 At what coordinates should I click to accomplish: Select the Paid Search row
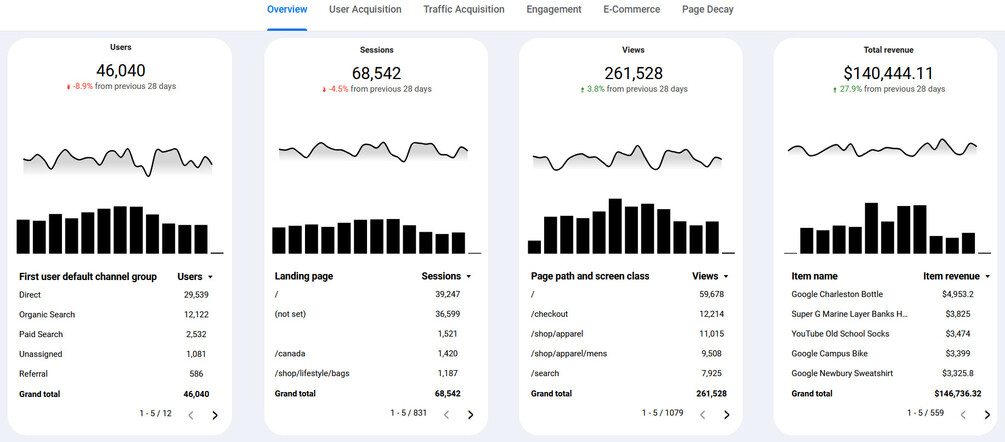click(x=114, y=334)
